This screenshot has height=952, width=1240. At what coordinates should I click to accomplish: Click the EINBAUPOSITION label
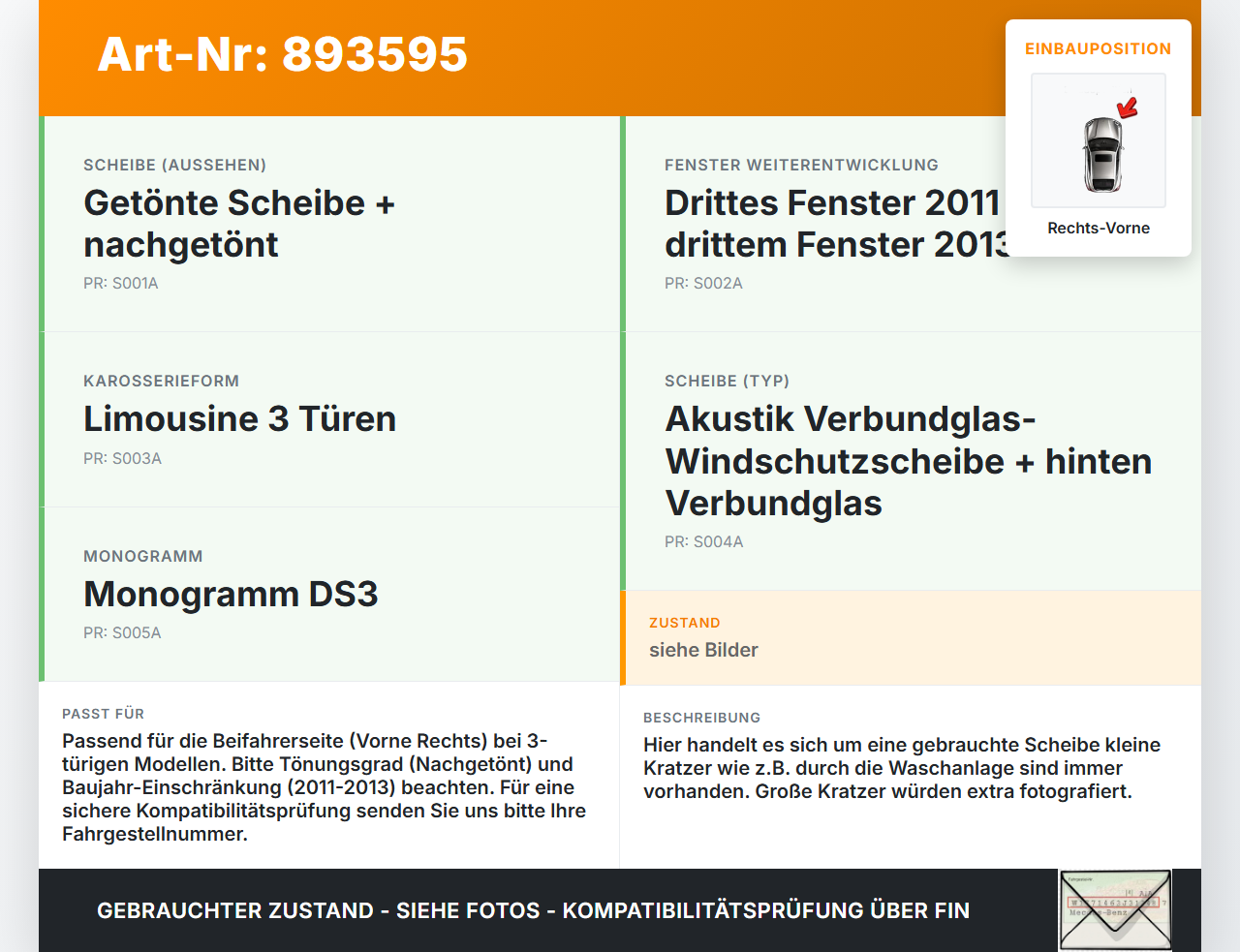click(1099, 48)
